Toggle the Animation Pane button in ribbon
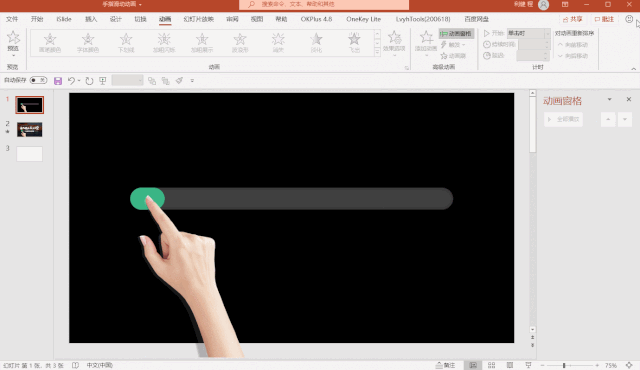 click(456, 33)
